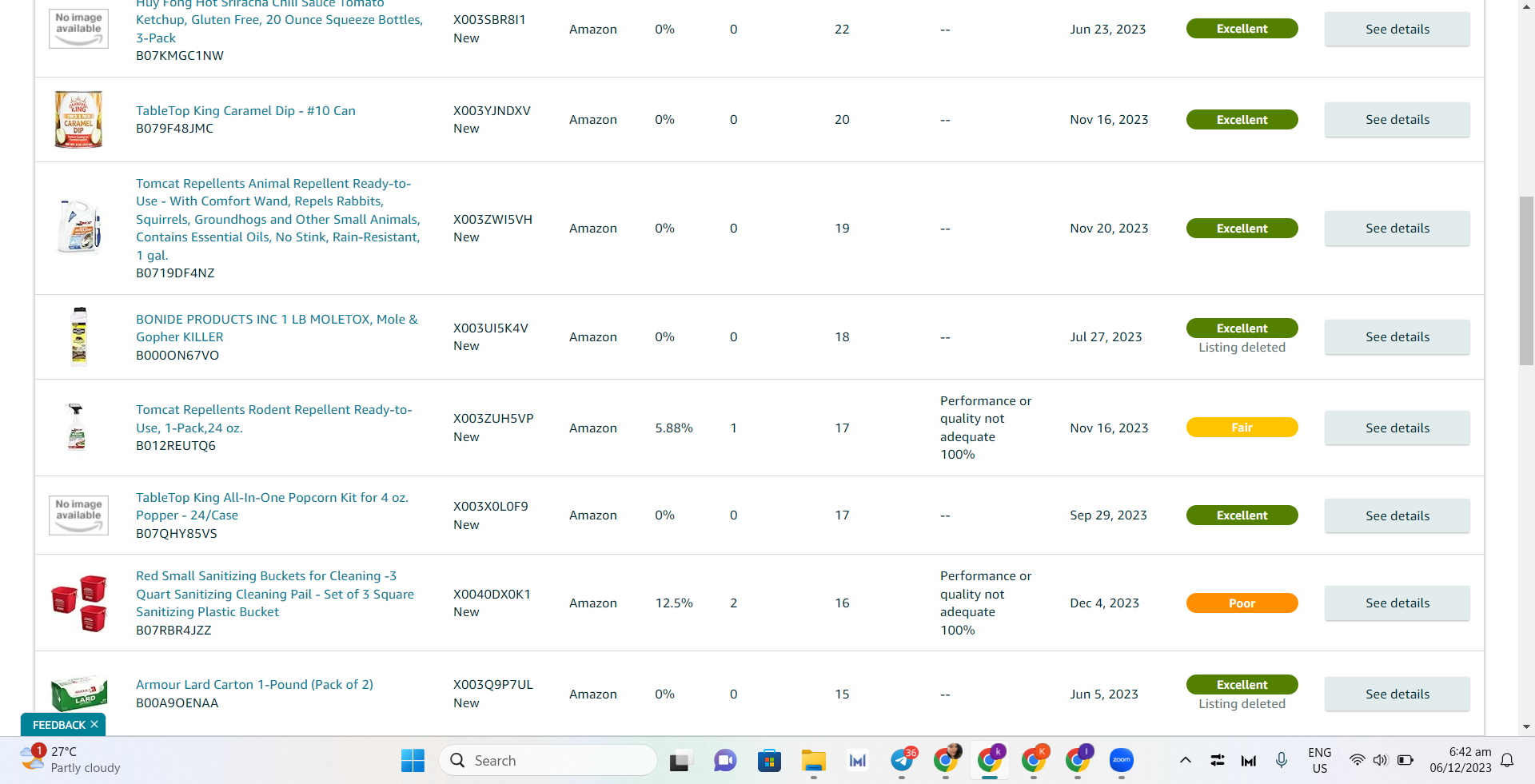1535x784 pixels.
Task: Open volume control in tray
Action: pyautogui.click(x=1381, y=760)
